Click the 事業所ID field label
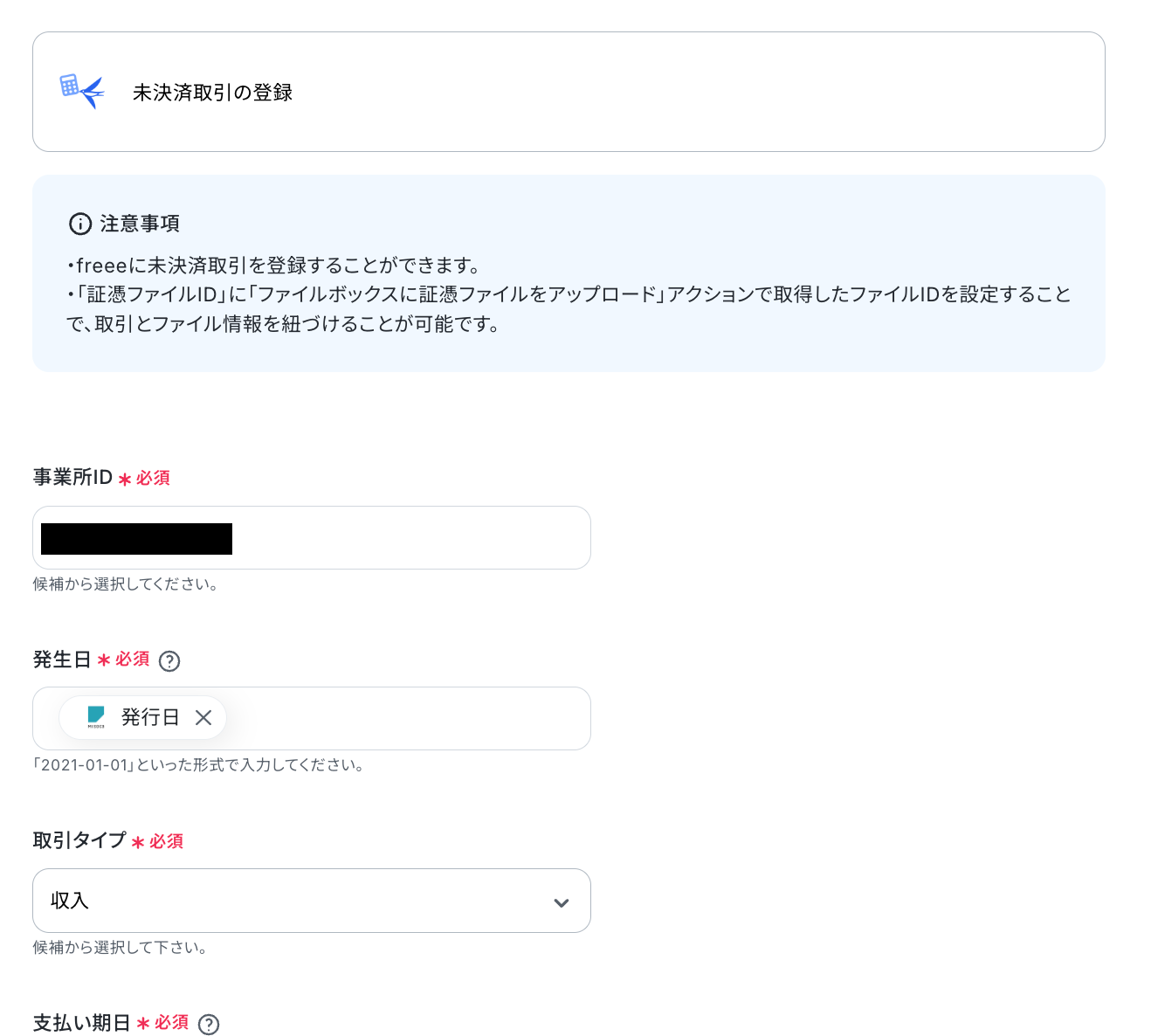 point(72,478)
